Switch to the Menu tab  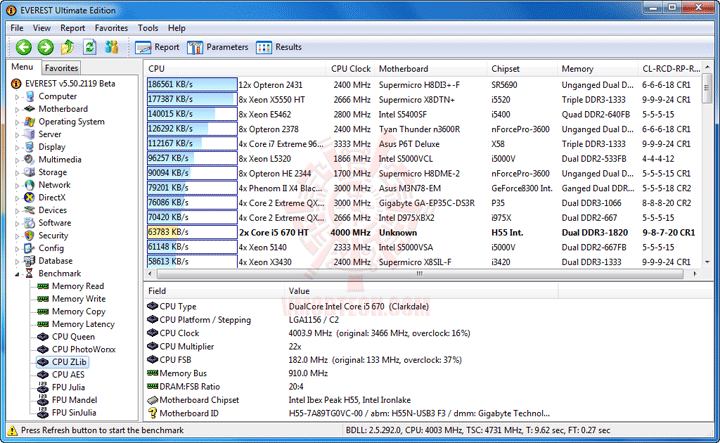tap(22, 67)
